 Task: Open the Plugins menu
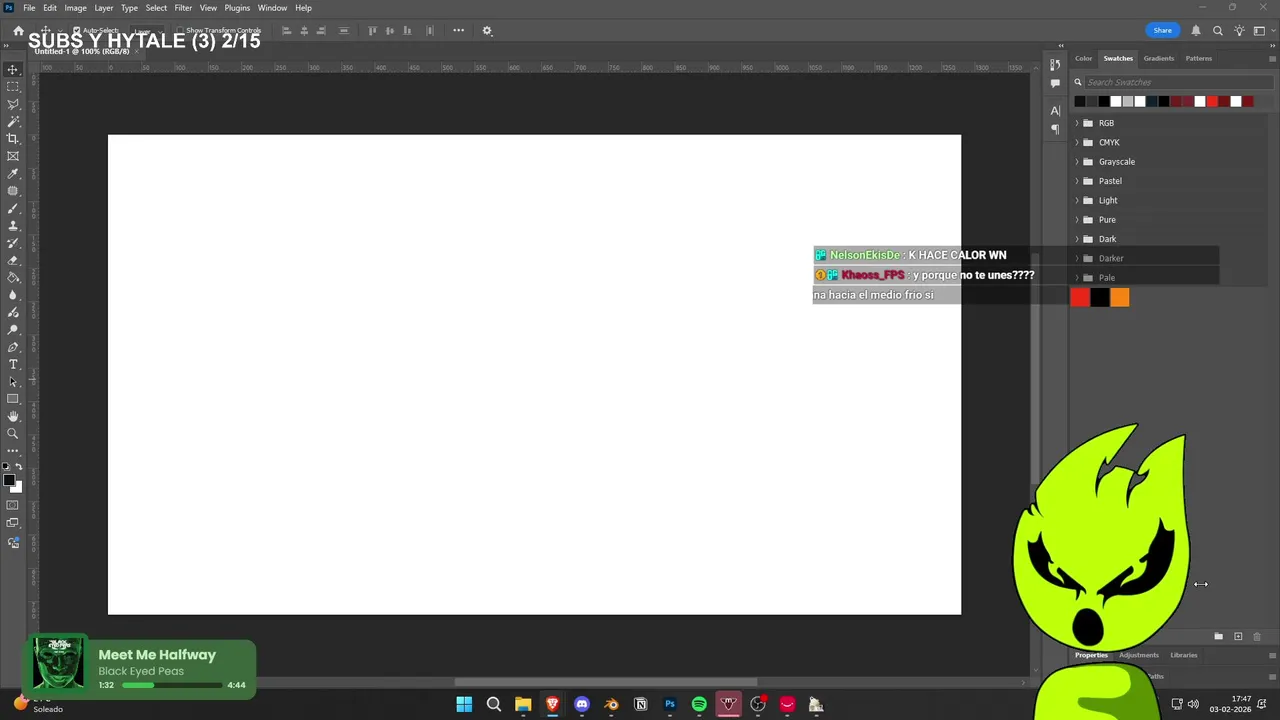click(x=237, y=8)
